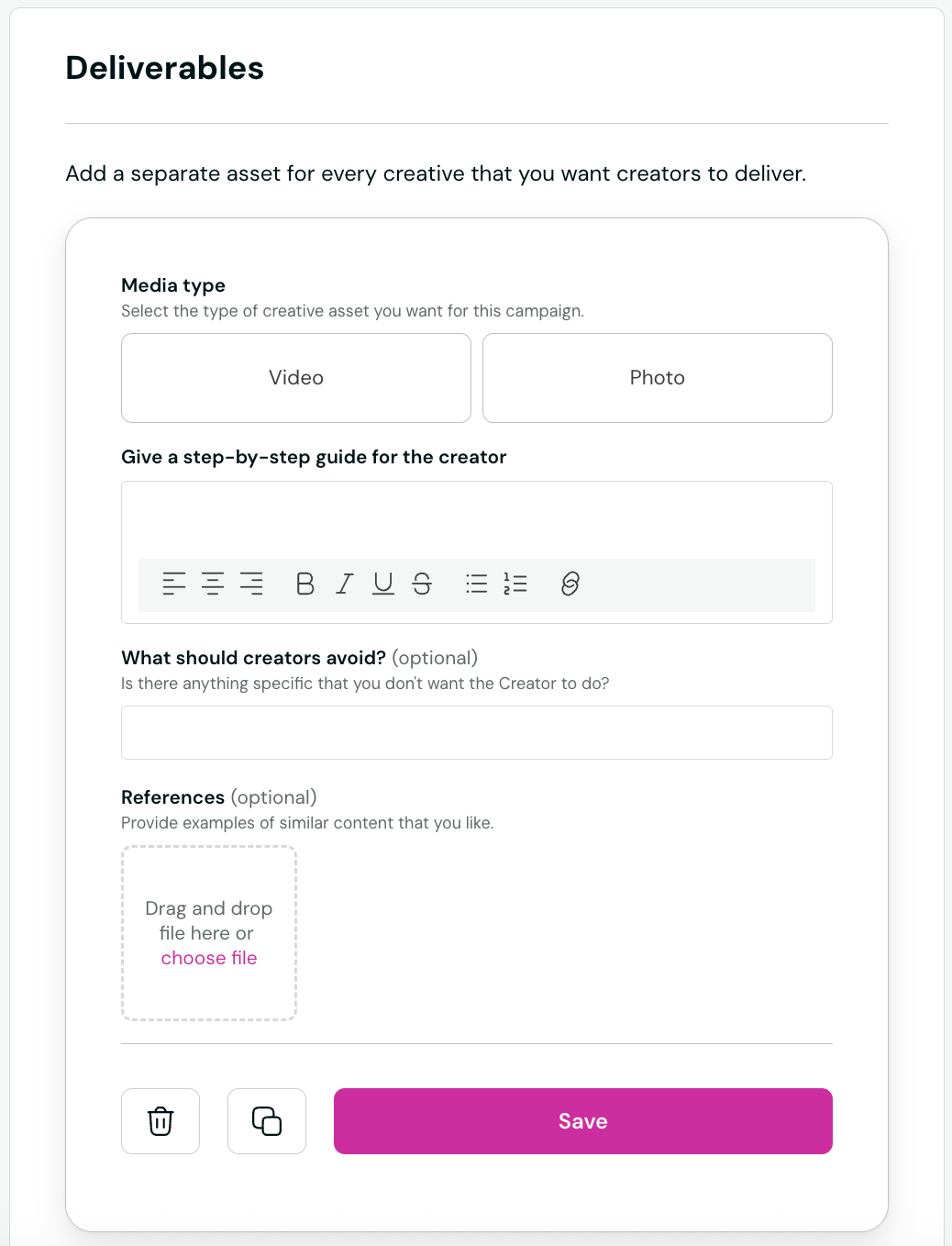This screenshot has width=952, height=1246.
Task: Apply strikethrough formatting
Action: point(422,584)
